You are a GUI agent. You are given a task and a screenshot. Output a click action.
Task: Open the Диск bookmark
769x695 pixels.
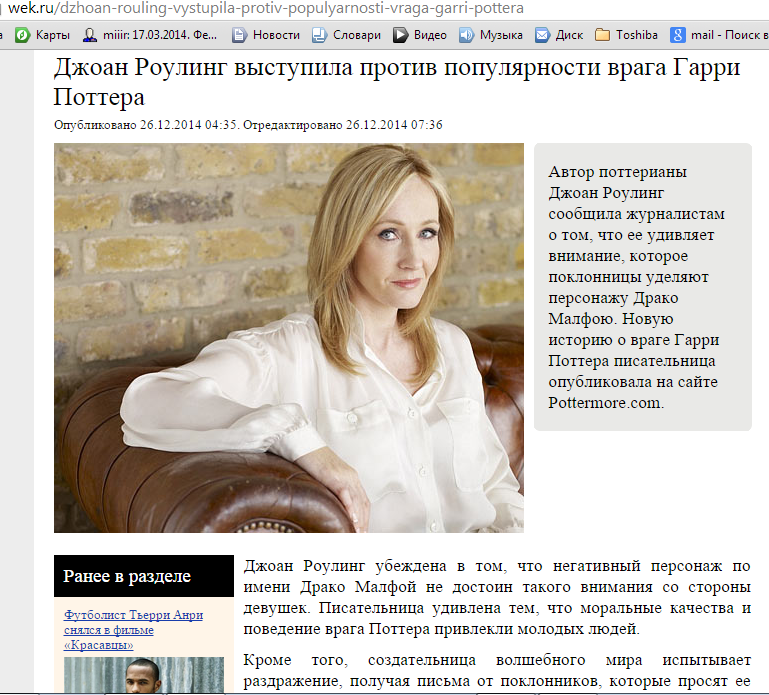coord(559,35)
